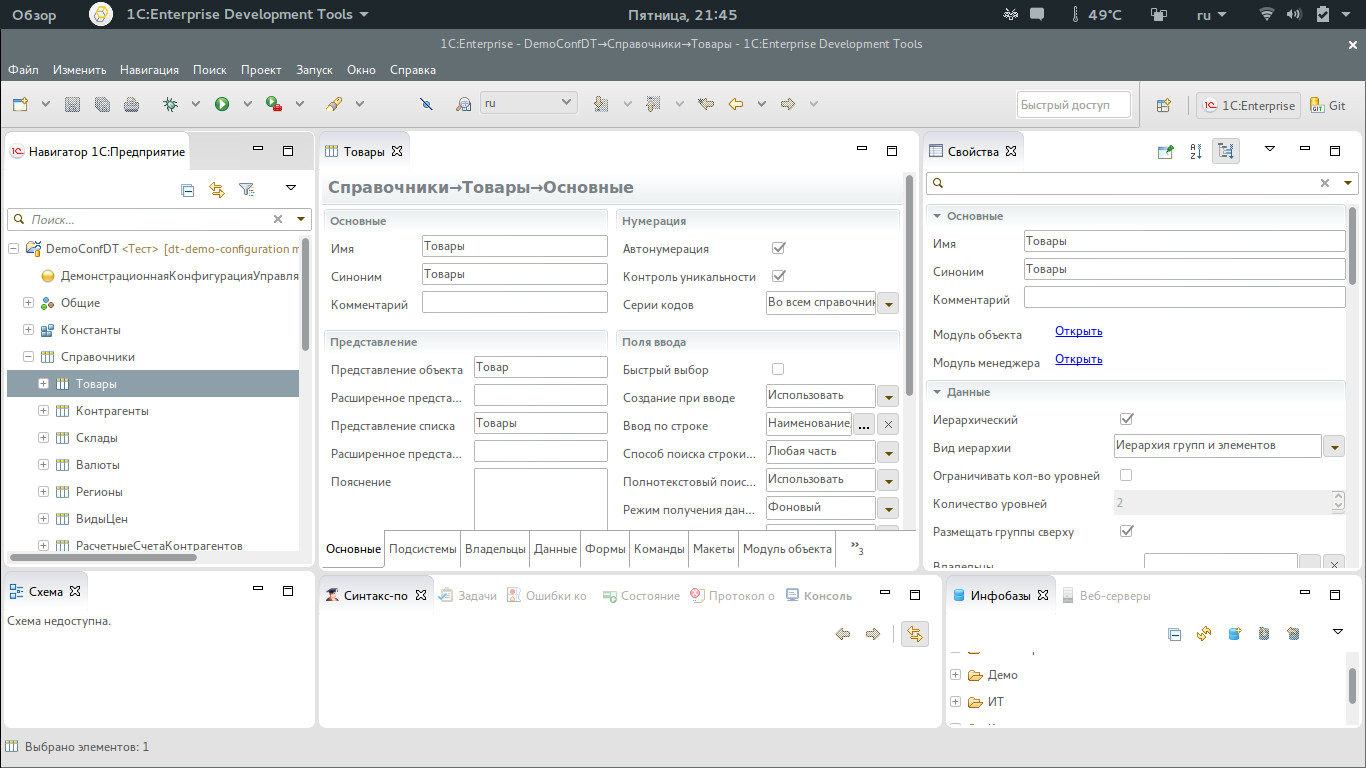Toggle the Иерархический checkbox in Свойства

tap(1127, 419)
